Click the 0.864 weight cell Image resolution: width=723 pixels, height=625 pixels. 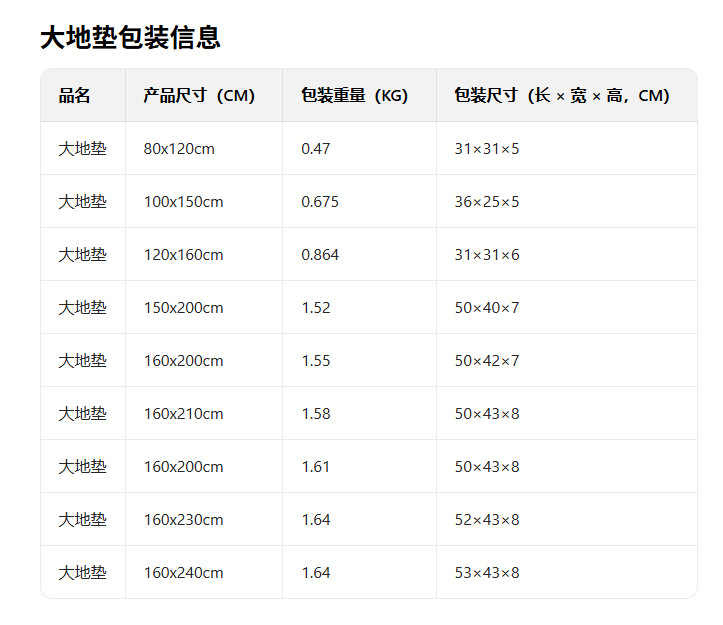320,255
